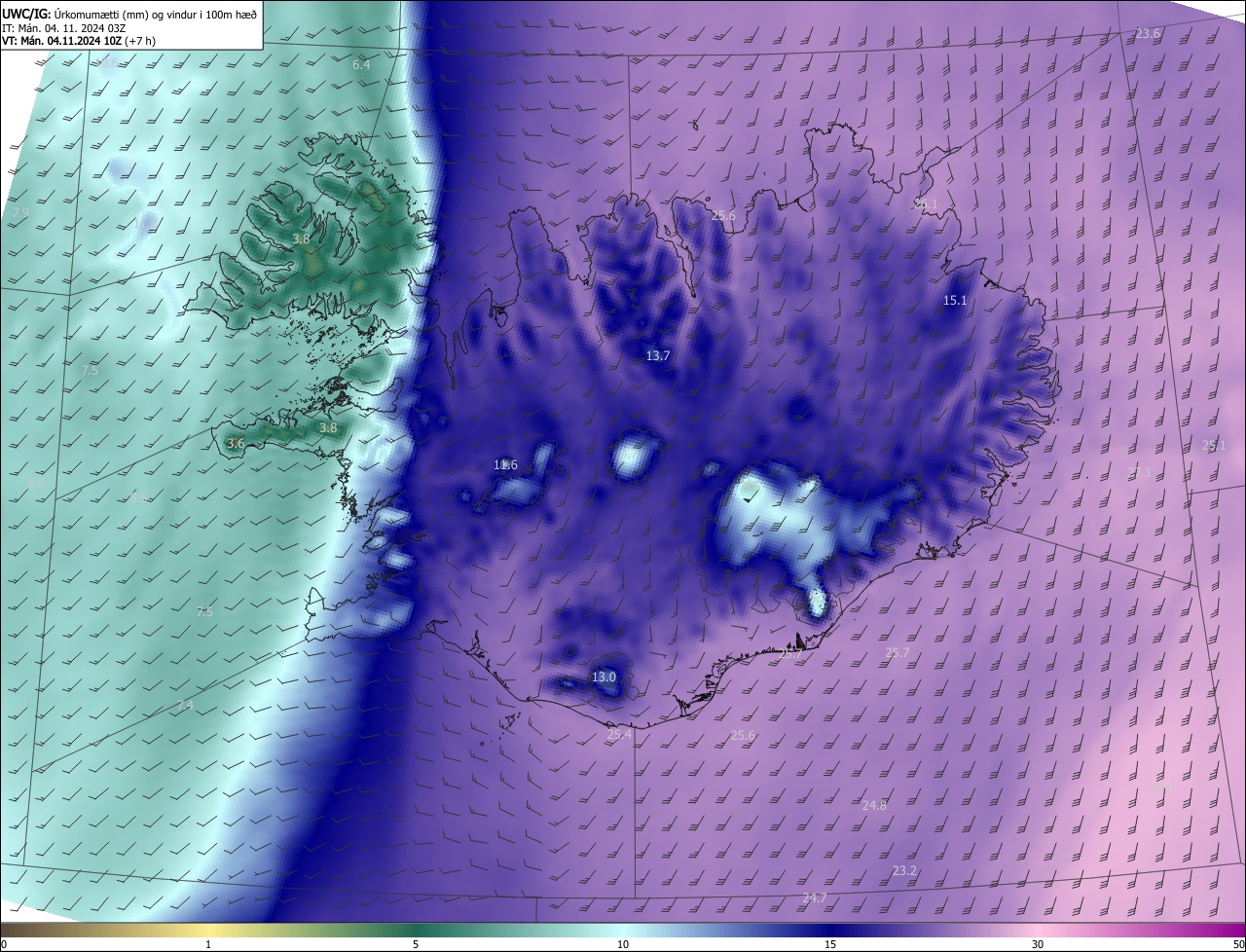Click the 13.0 value label
The image size is (1246, 952).
(604, 677)
